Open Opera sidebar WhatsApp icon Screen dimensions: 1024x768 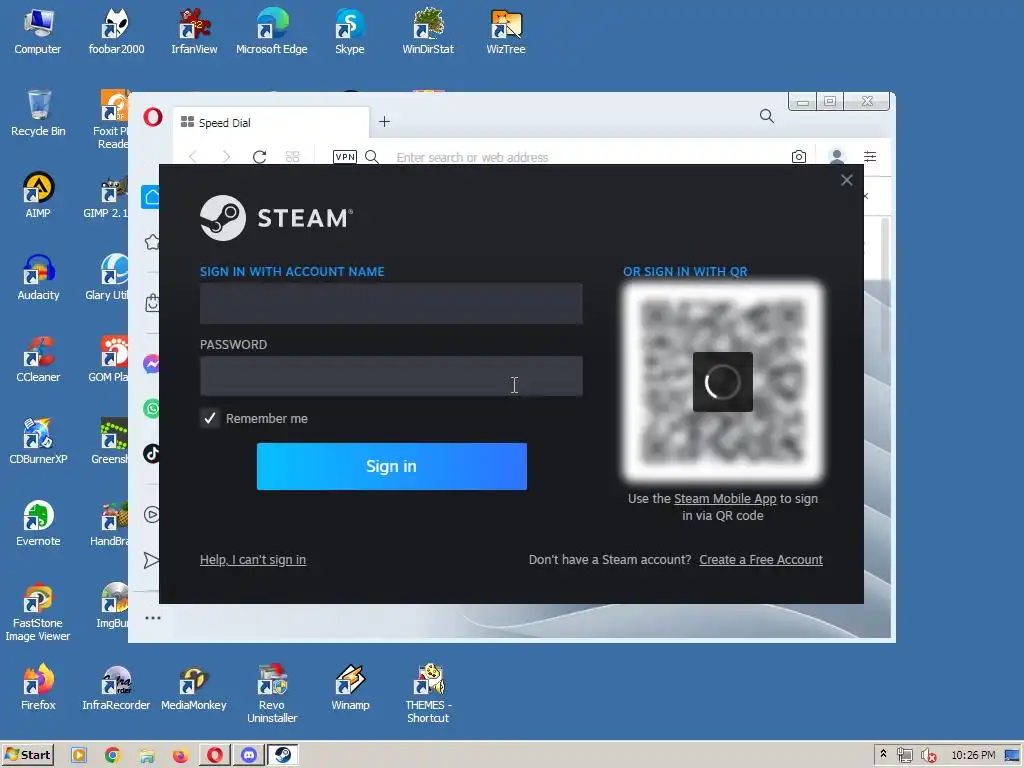tap(152, 409)
